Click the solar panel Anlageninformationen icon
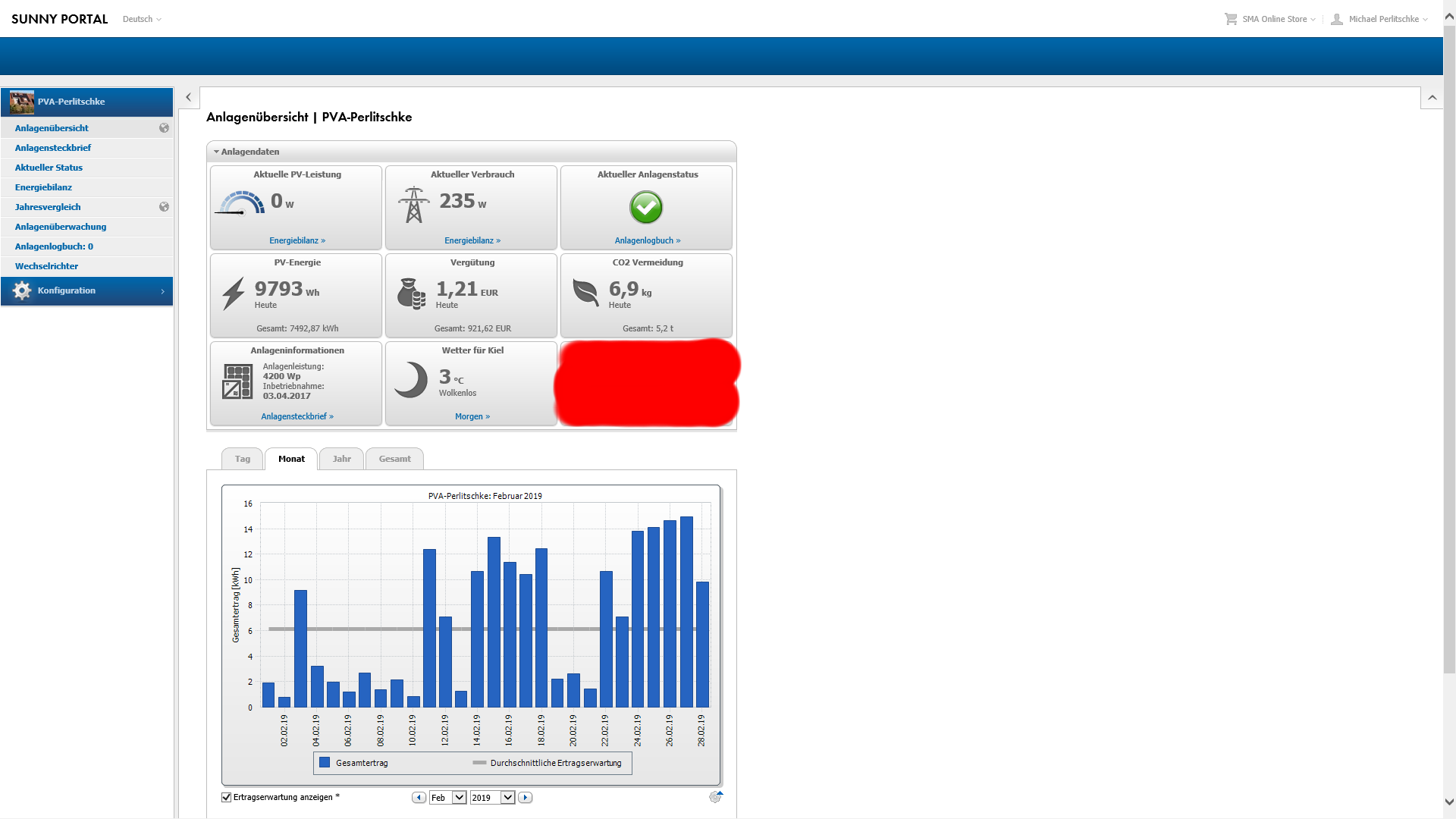Screen dimensions: 1456x819 point(237,381)
